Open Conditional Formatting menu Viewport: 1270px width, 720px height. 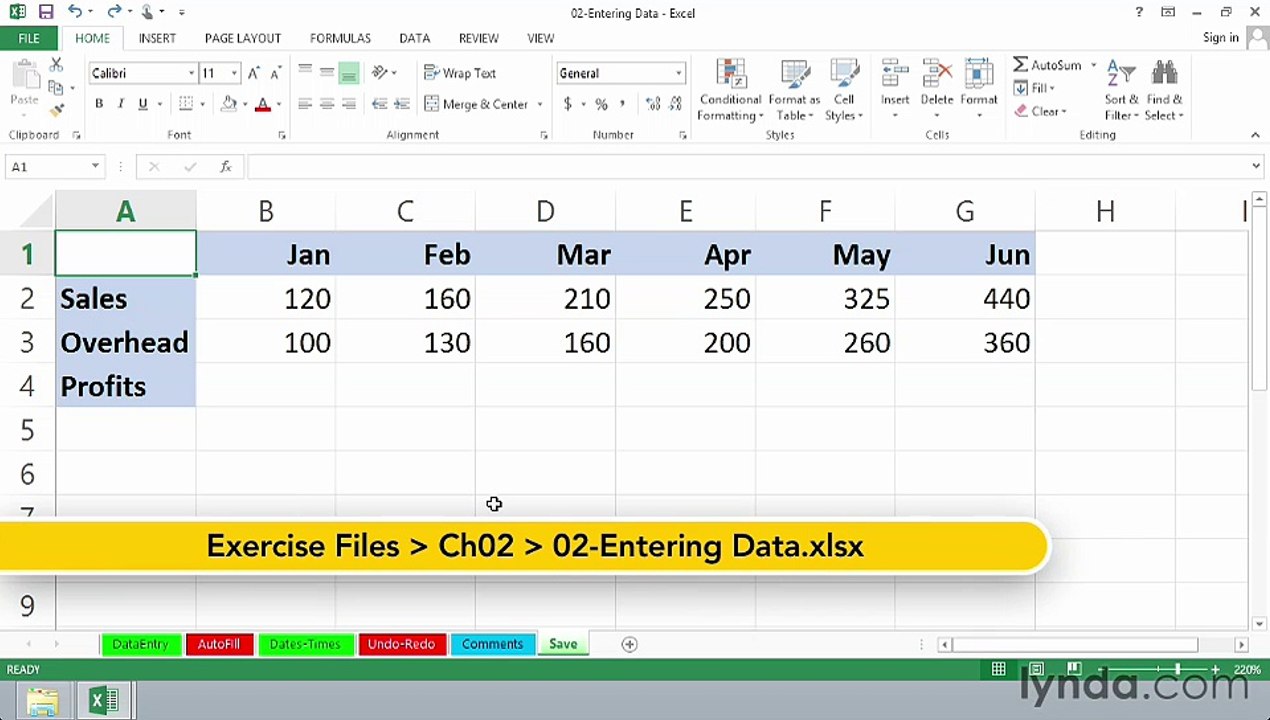coord(730,90)
